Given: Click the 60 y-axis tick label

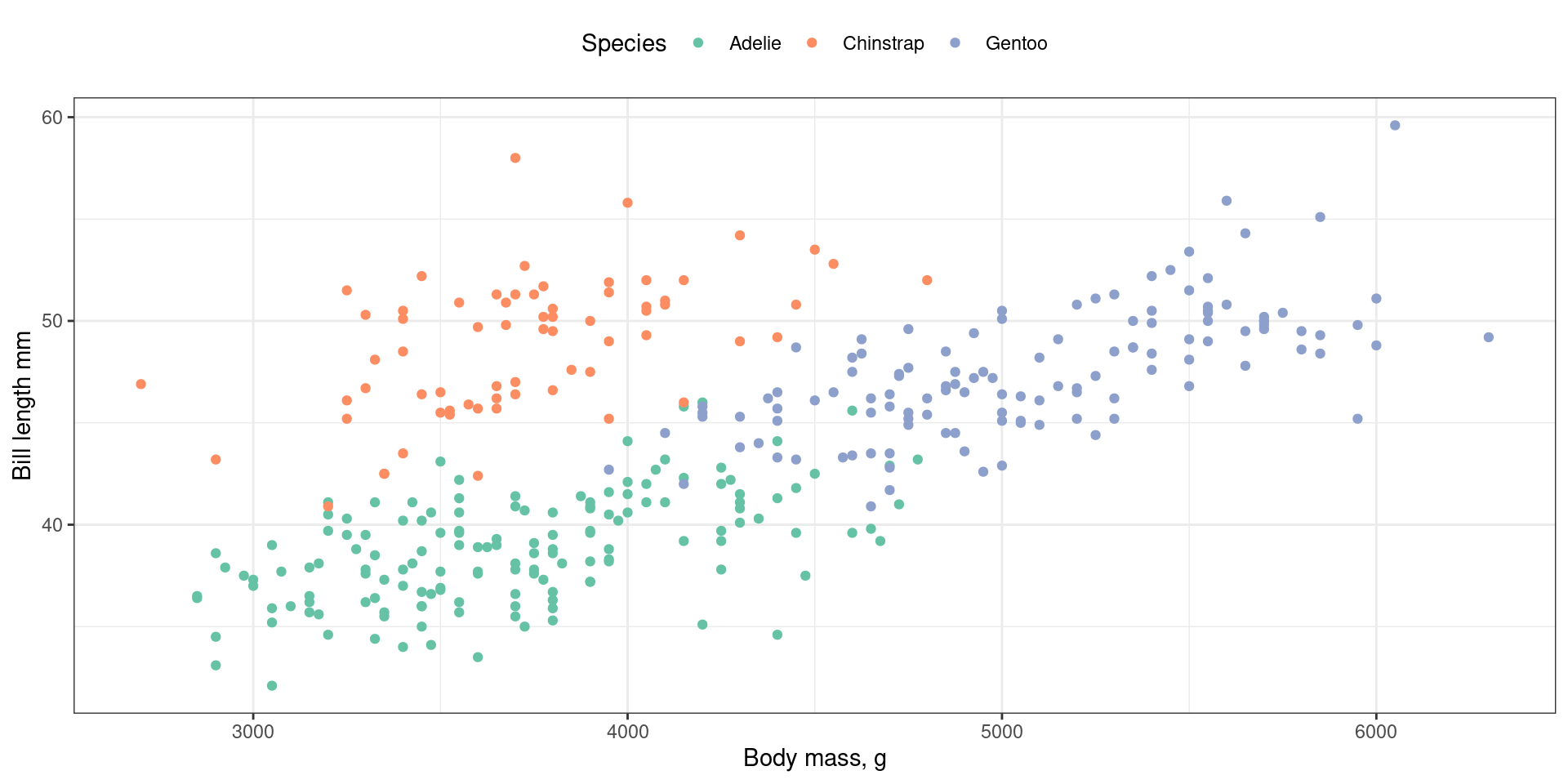Looking at the screenshot, I should click(52, 118).
